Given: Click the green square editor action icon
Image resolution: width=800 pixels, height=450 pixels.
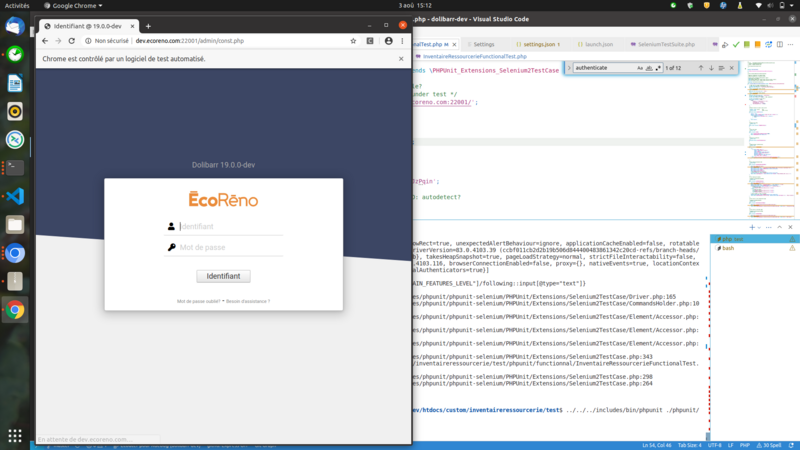Looking at the screenshot, I should [x=747, y=45].
